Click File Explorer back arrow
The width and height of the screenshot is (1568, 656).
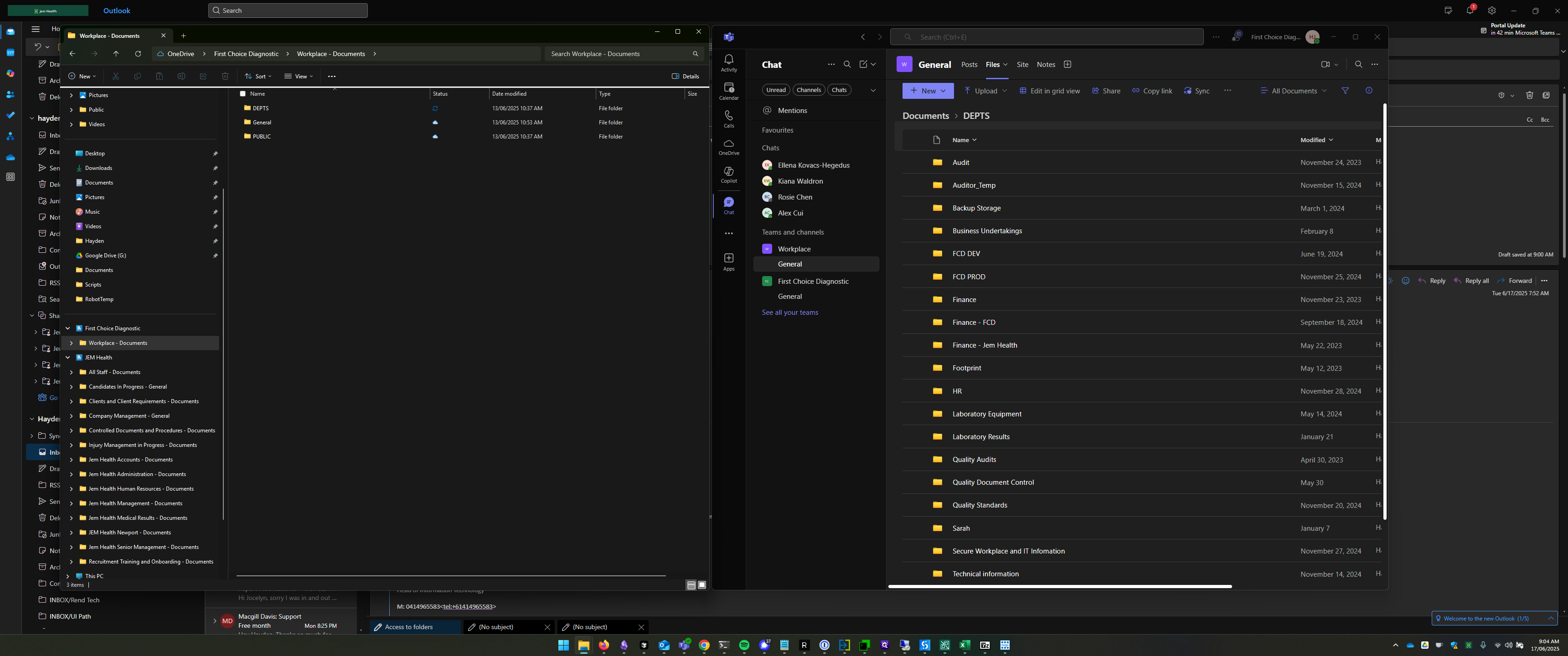(72, 54)
